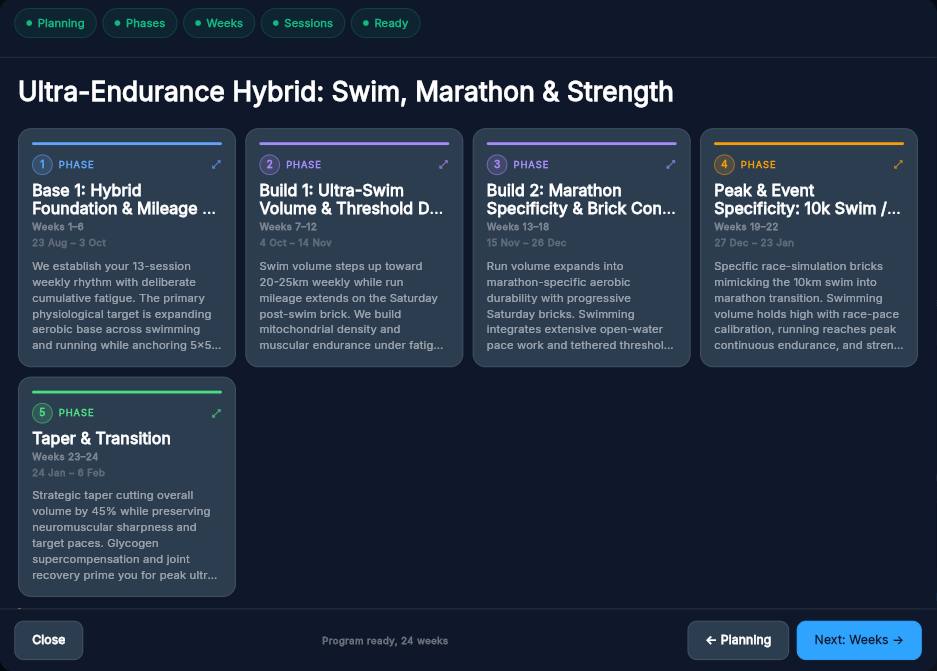Screen dimensions: 937x671
Task: Select the 'Weeks 1–6' label
Action: pos(58,227)
